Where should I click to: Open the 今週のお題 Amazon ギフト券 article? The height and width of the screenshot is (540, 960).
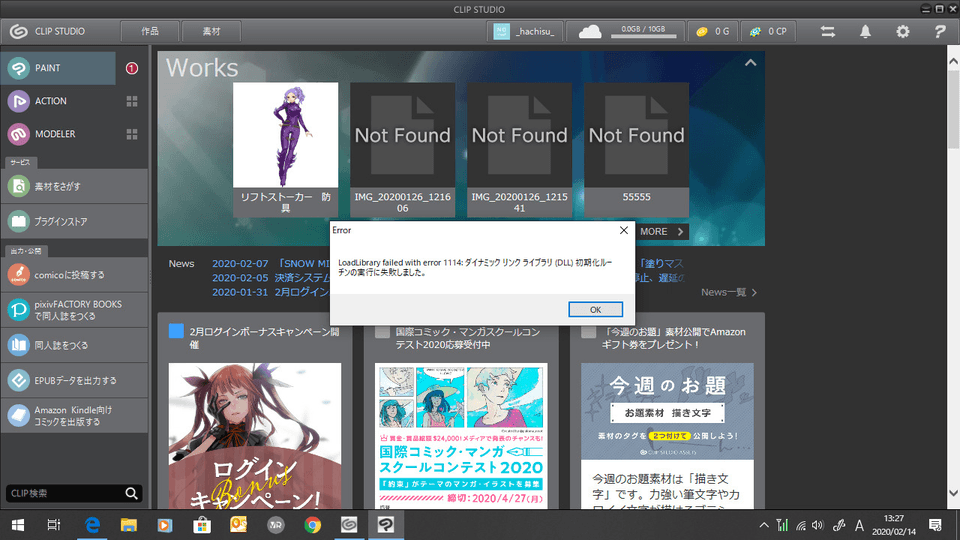click(x=667, y=411)
